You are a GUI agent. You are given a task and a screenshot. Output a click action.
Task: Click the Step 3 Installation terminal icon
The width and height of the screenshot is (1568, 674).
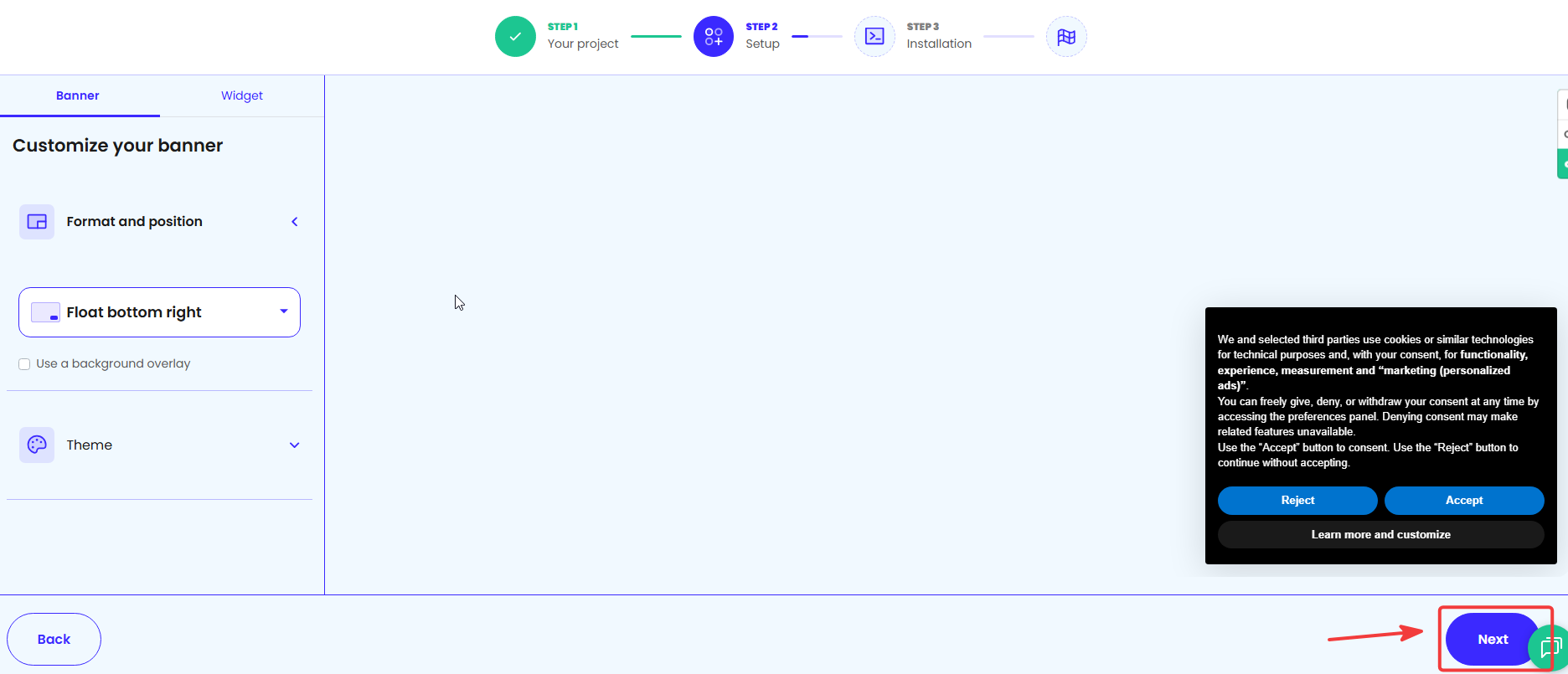point(874,37)
